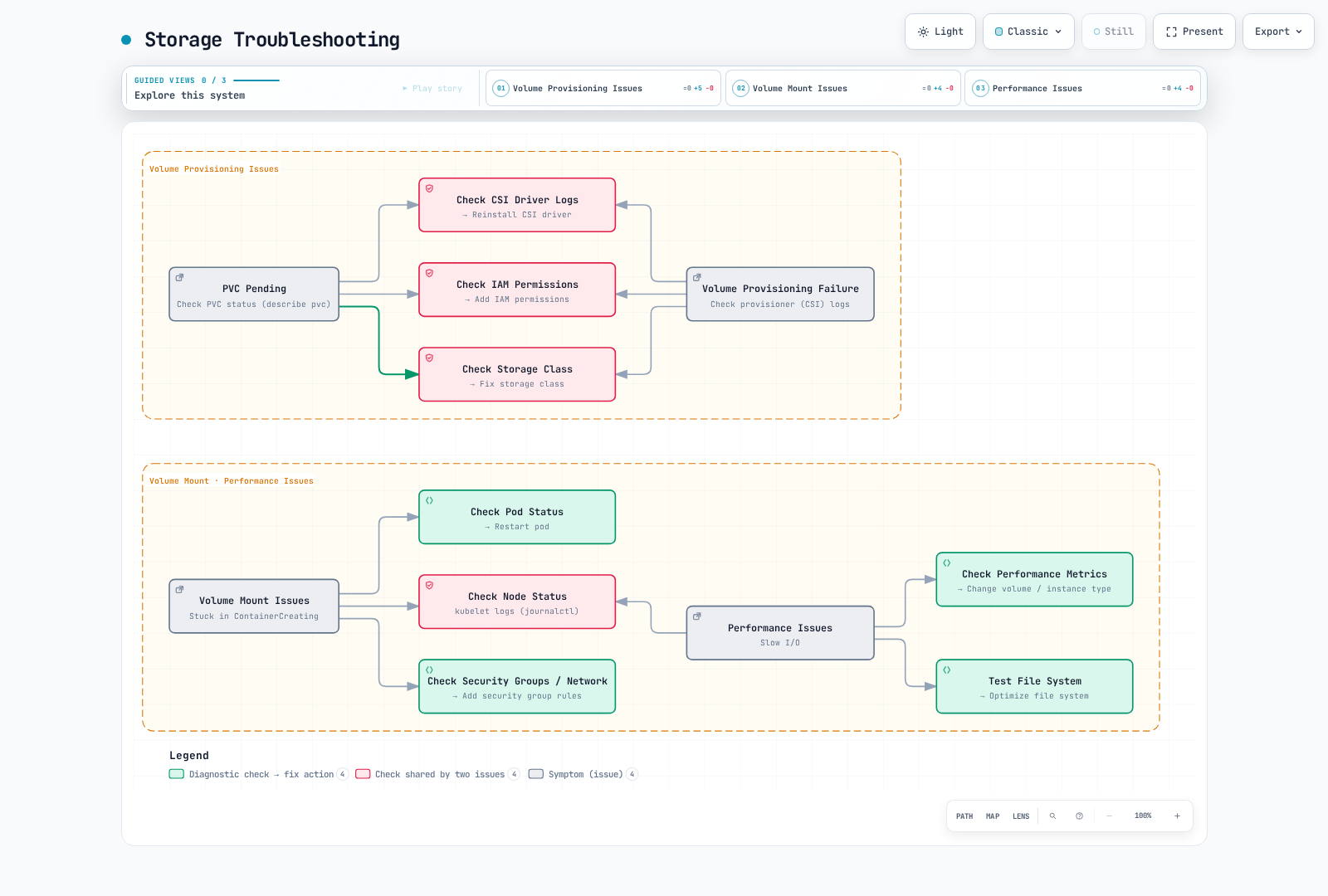This screenshot has height=896, width=1328.
Task: Open guided view 01 Volume Provisioning Issues
Action: [603, 88]
